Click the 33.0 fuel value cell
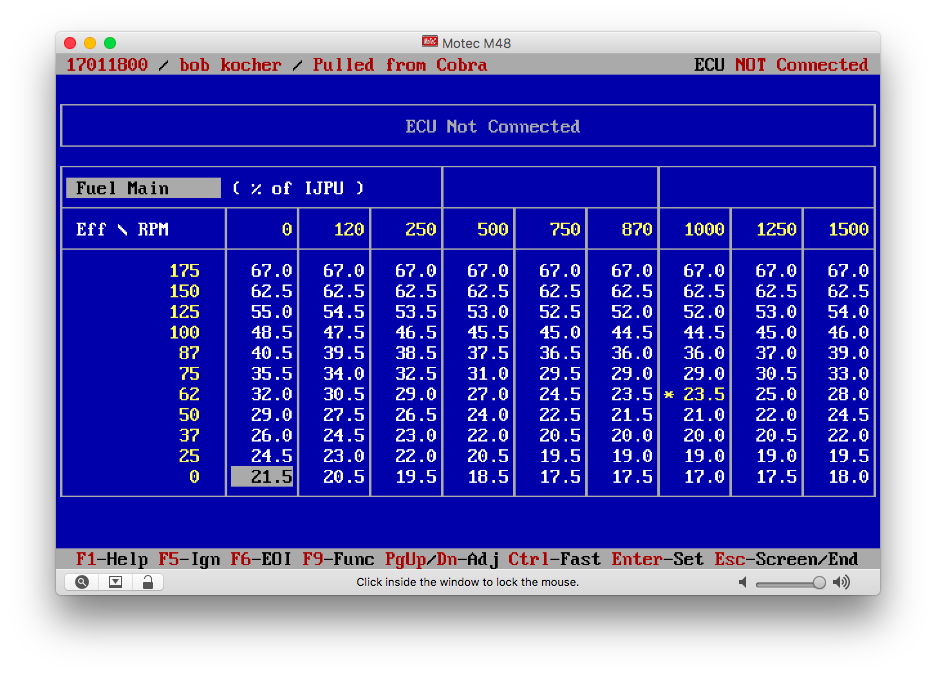The height and width of the screenshot is (675, 936). [x=848, y=374]
